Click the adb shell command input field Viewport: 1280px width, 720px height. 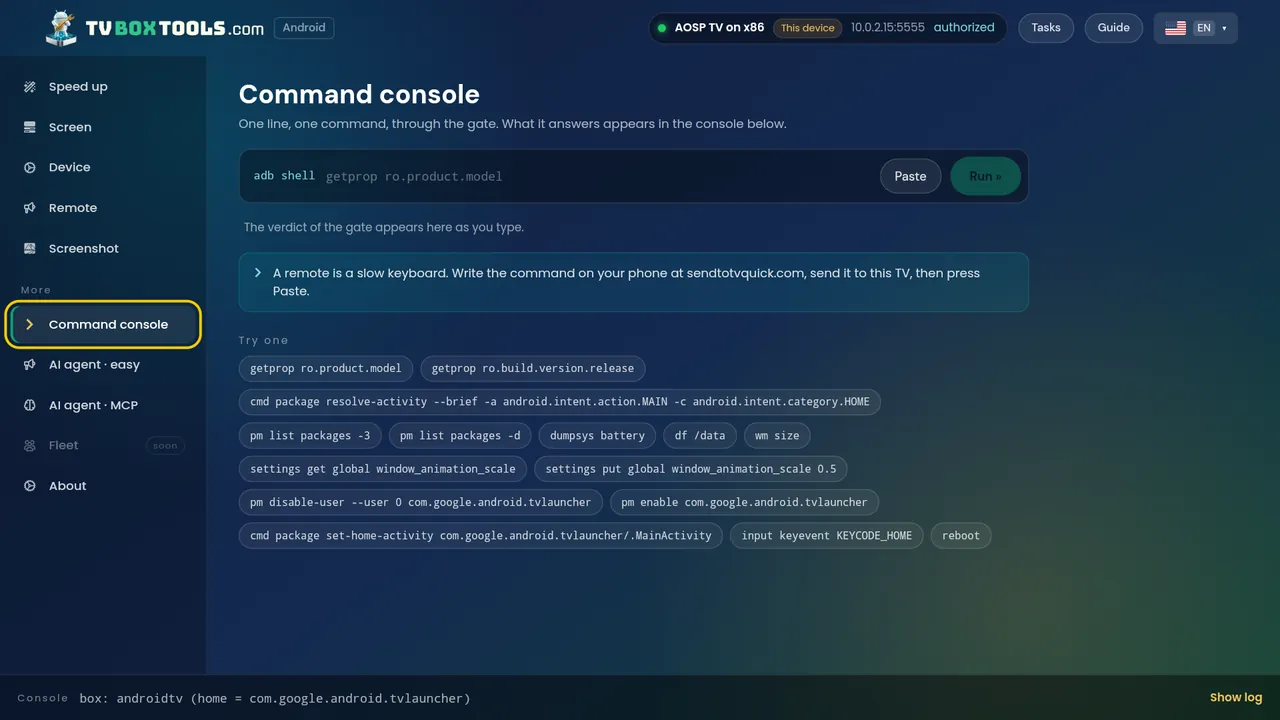[x=597, y=176]
